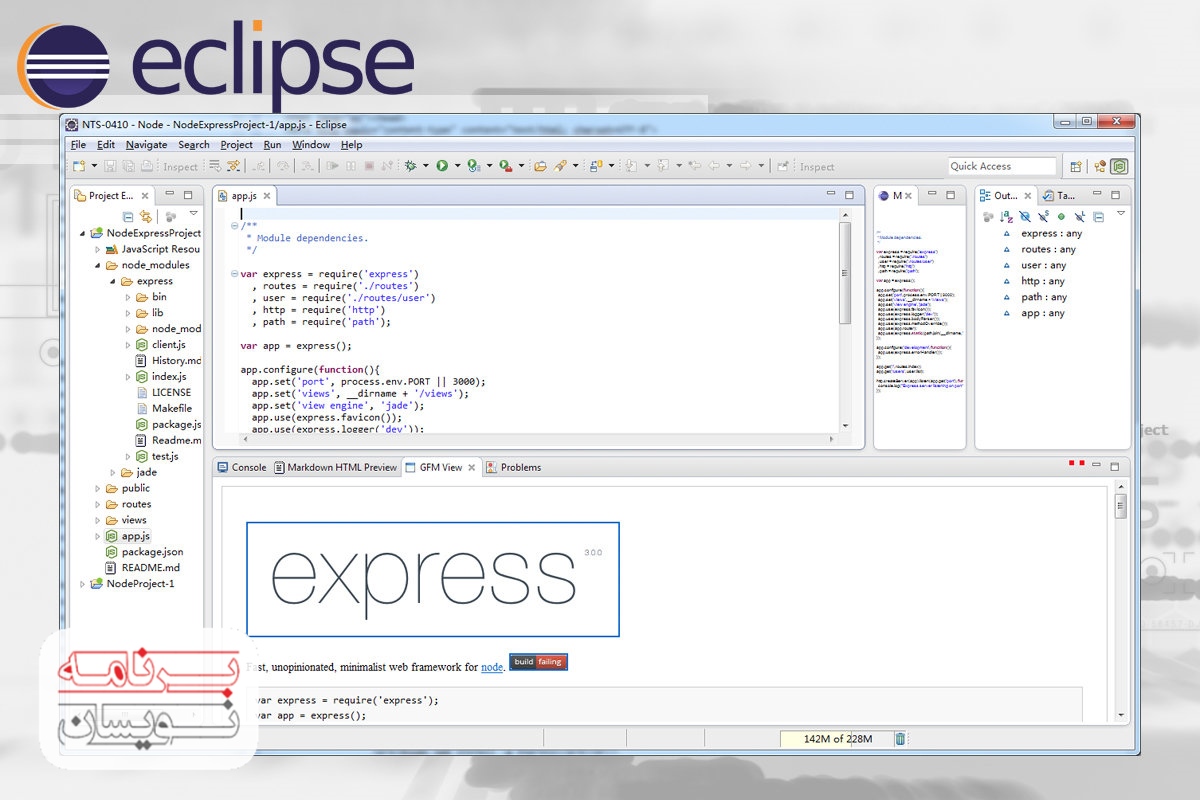This screenshot has height=800, width=1200.
Task: Select LICENSE file in express folder
Action: tap(165, 393)
